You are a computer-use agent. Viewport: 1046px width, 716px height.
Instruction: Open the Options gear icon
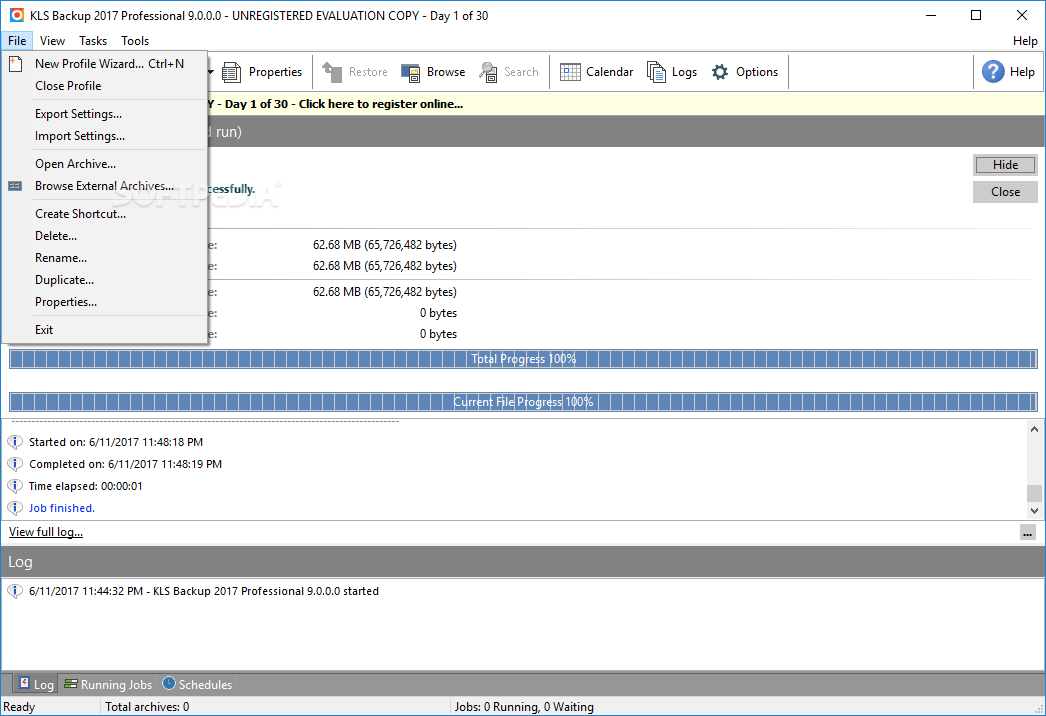coord(720,72)
